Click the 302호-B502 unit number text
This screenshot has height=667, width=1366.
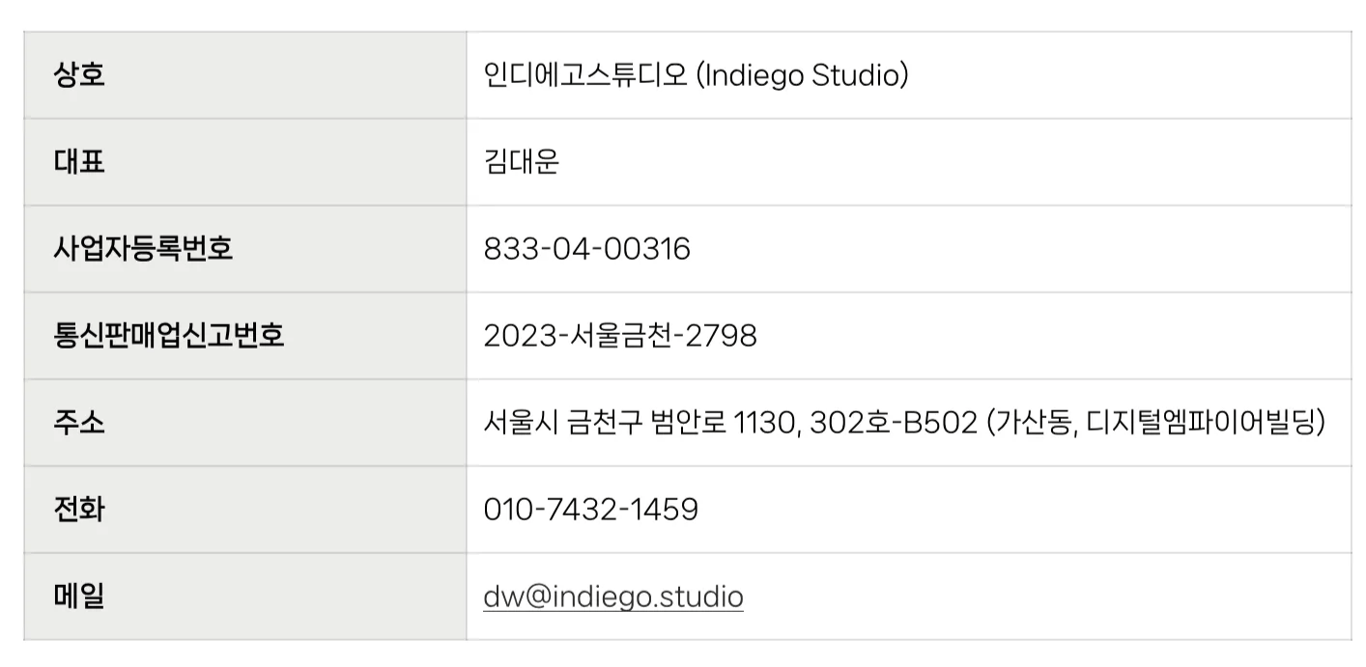pyautogui.click(x=893, y=423)
